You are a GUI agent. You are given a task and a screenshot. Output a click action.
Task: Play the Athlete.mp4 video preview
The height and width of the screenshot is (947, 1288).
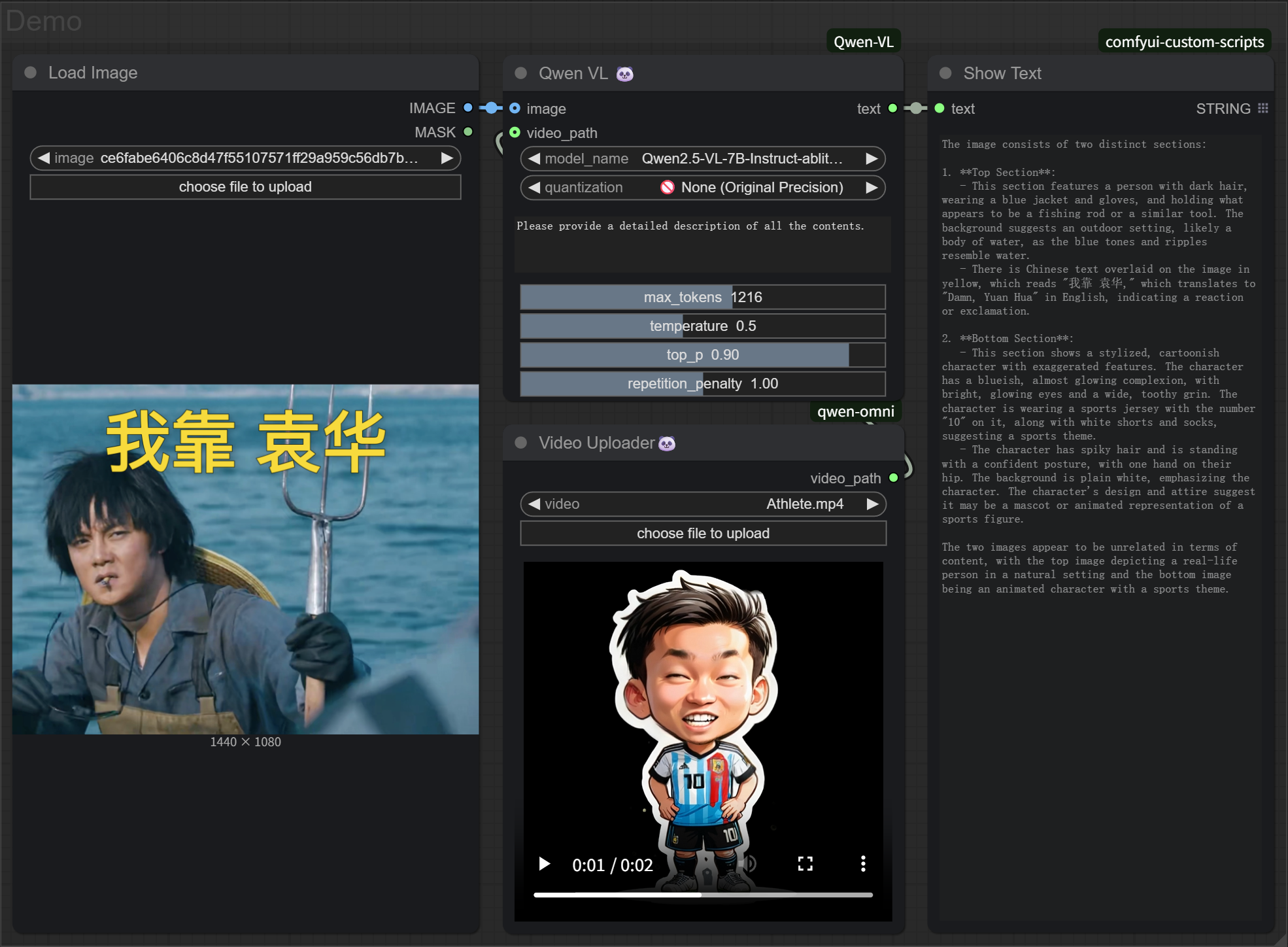[544, 864]
